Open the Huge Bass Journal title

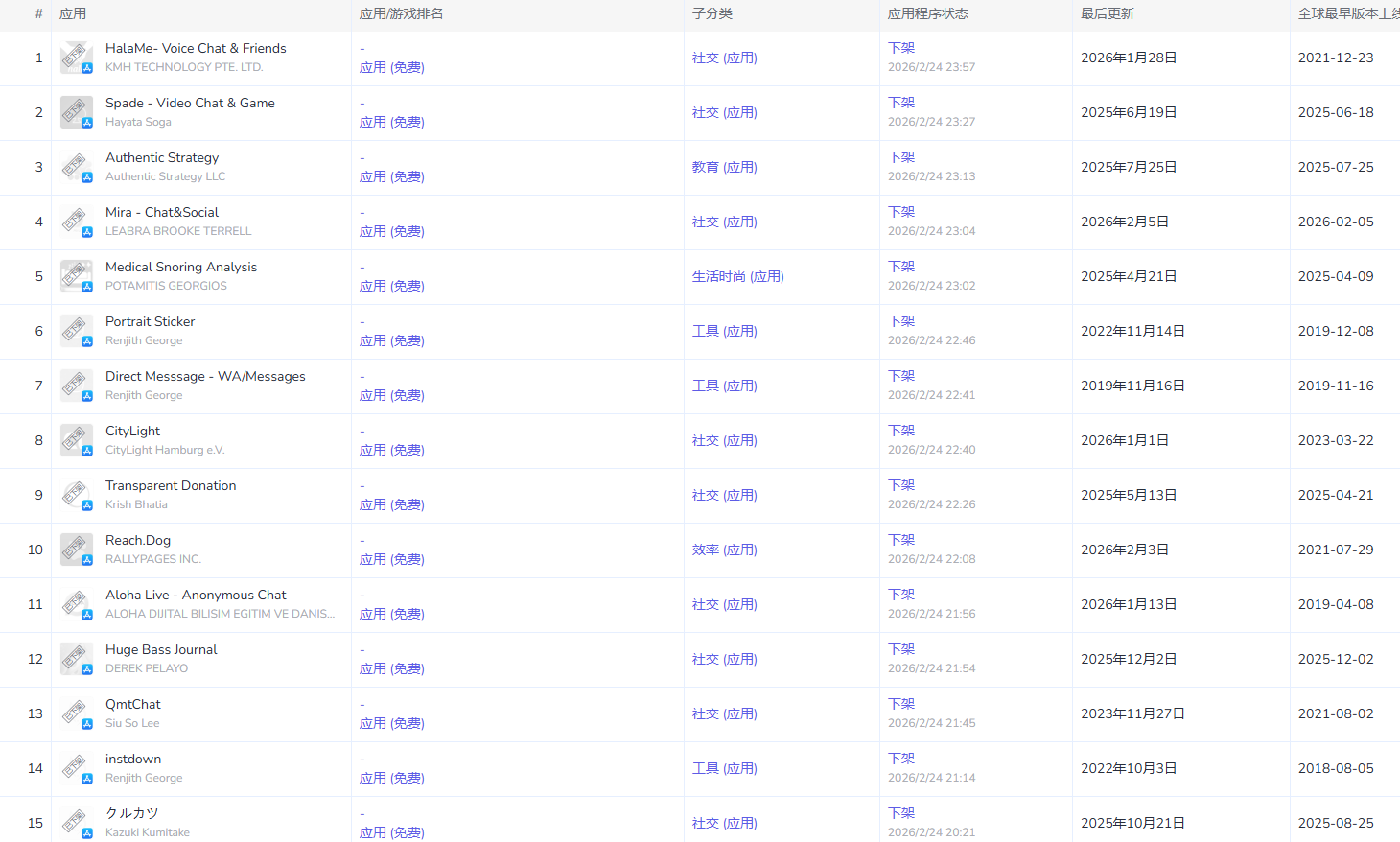[161, 649]
